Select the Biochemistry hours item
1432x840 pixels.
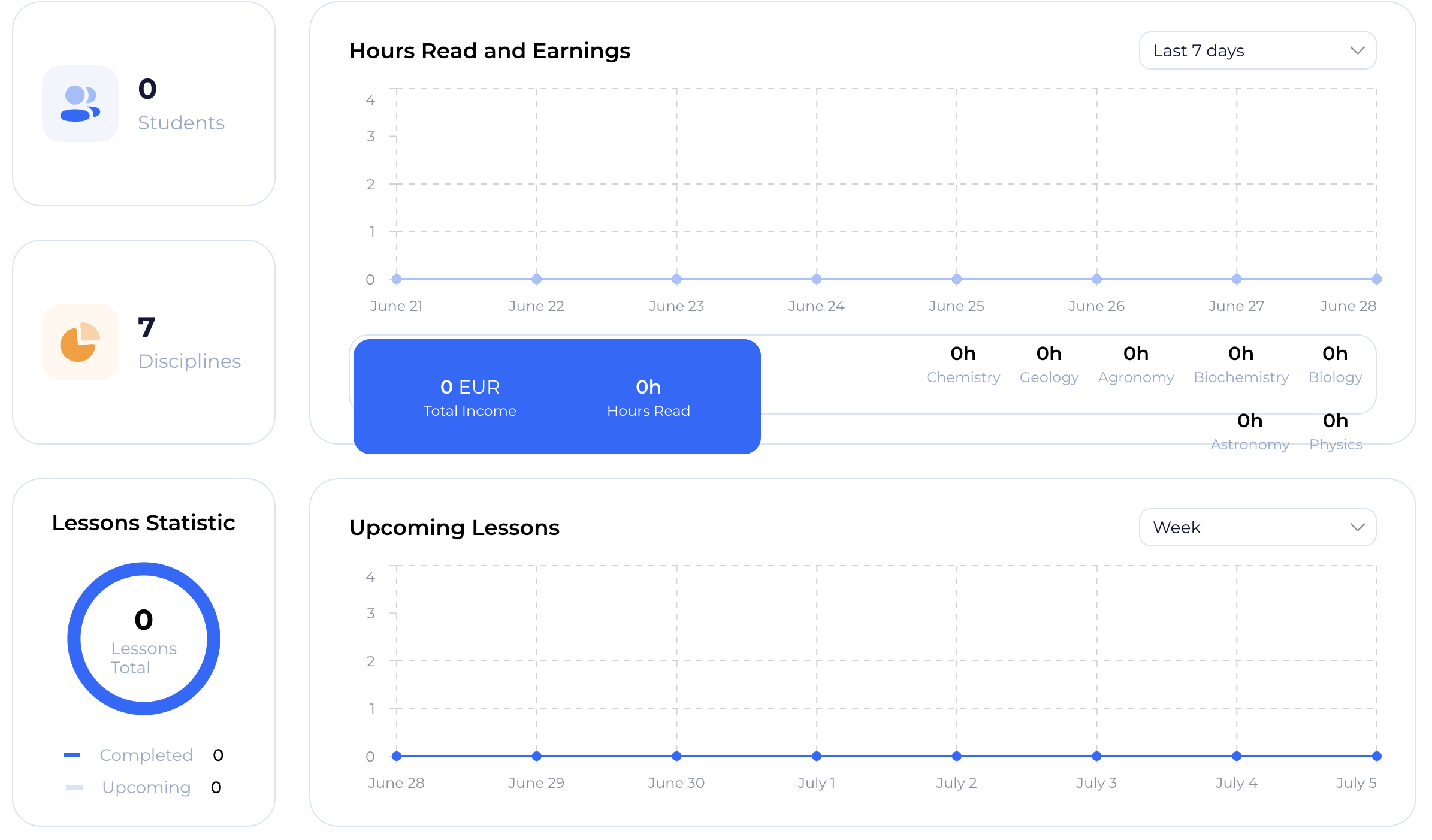pos(1241,364)
